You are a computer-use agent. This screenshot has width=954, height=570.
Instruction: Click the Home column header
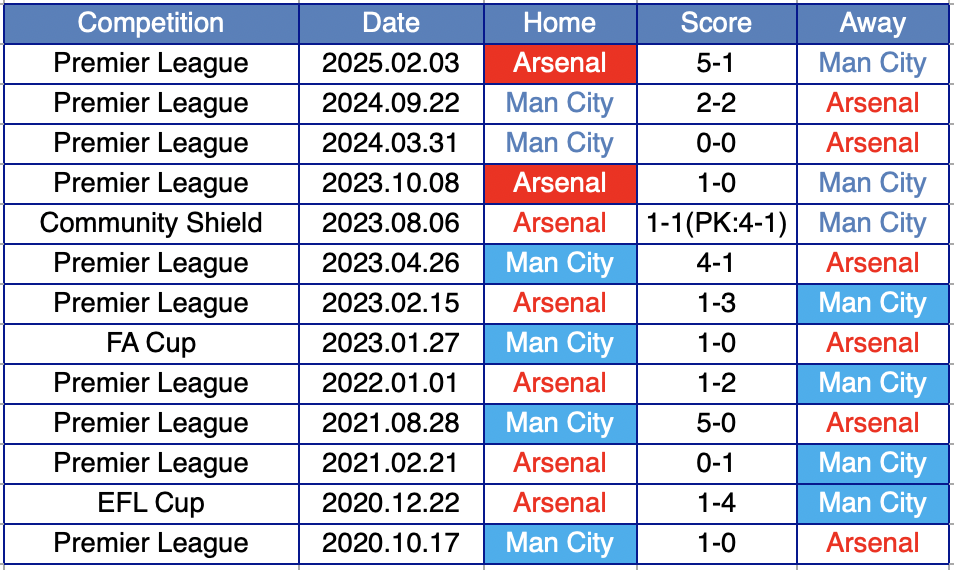pyautogui.click(x=560, y=23)
